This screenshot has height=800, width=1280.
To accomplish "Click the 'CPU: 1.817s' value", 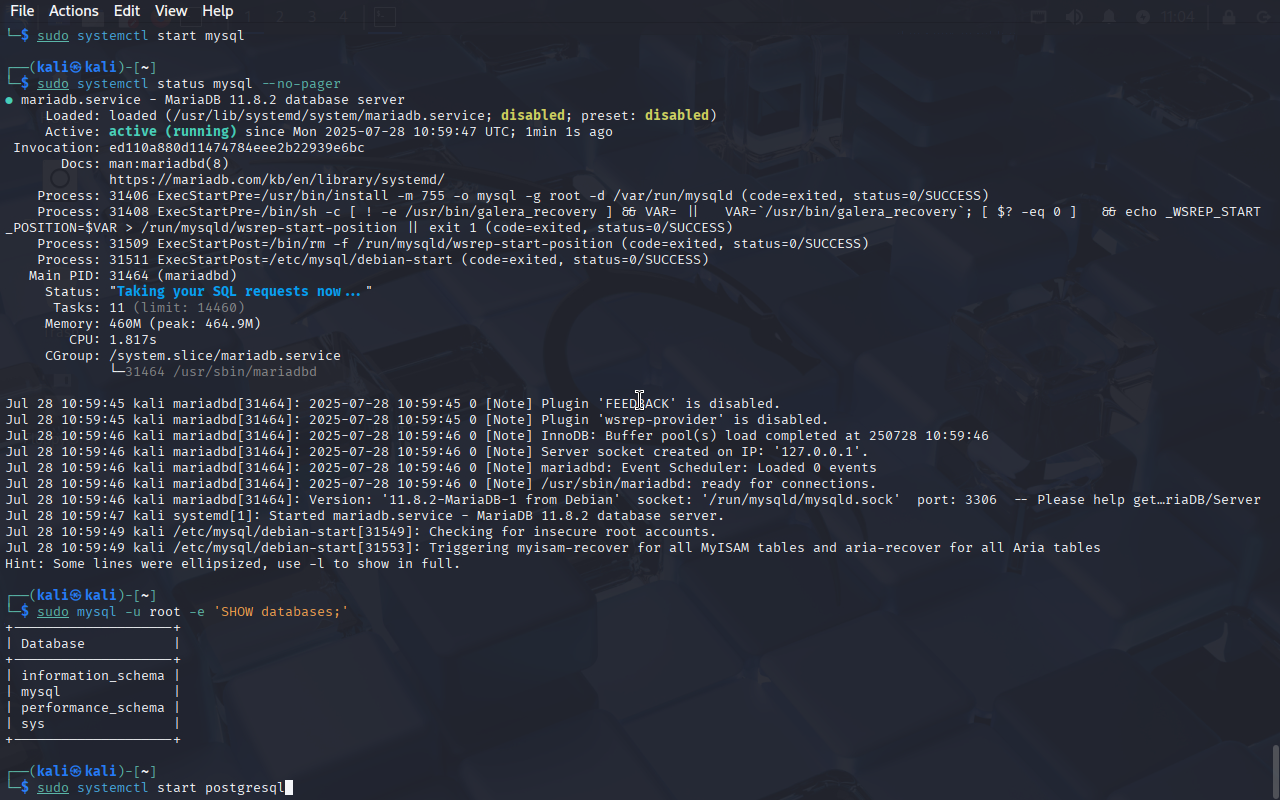I will pos(133,340).
